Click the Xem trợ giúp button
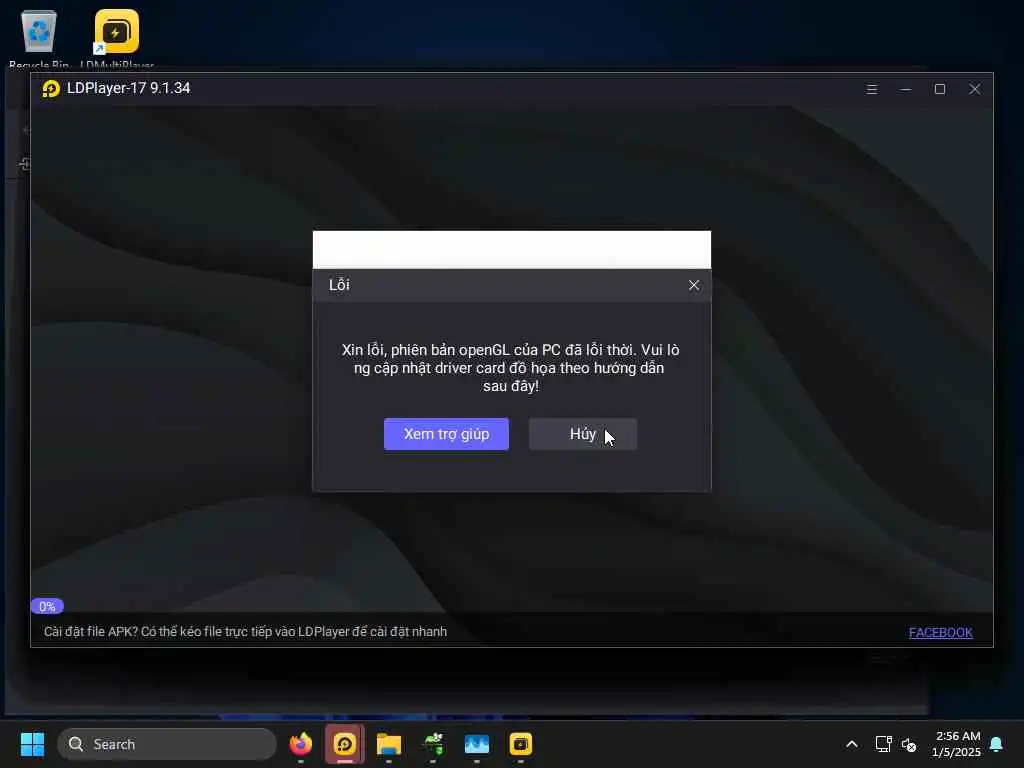The image size is (1024, 768). (x=446, y=434)
